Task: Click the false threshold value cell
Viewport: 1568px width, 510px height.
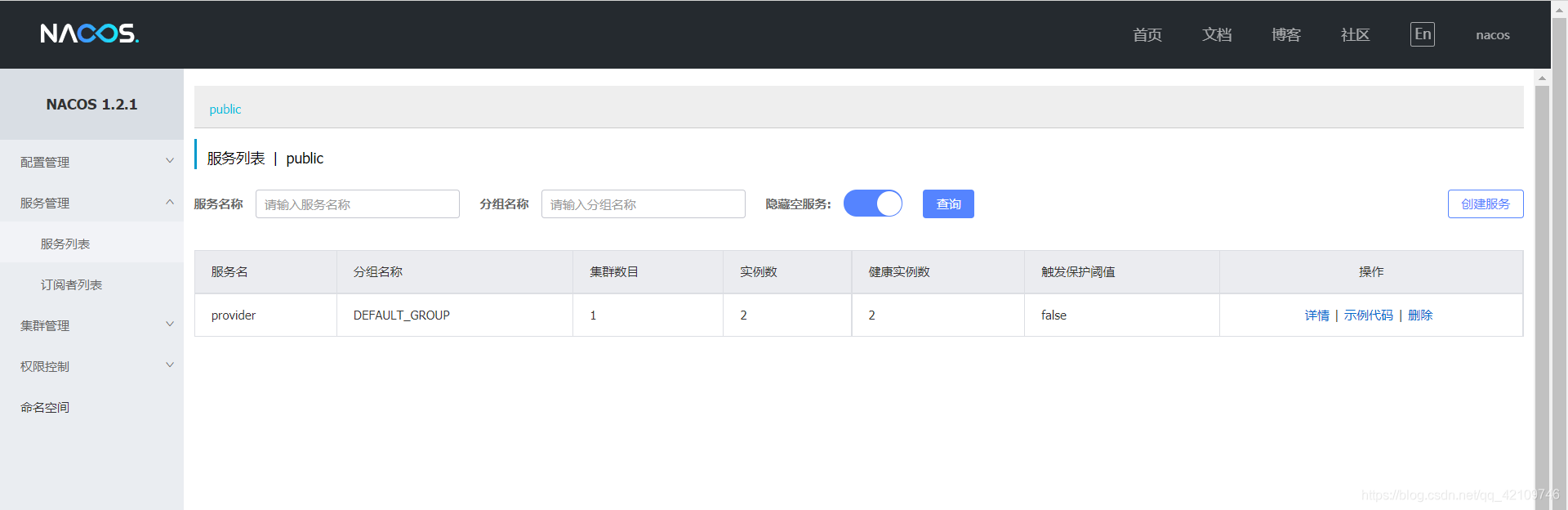Action: 1122,315
